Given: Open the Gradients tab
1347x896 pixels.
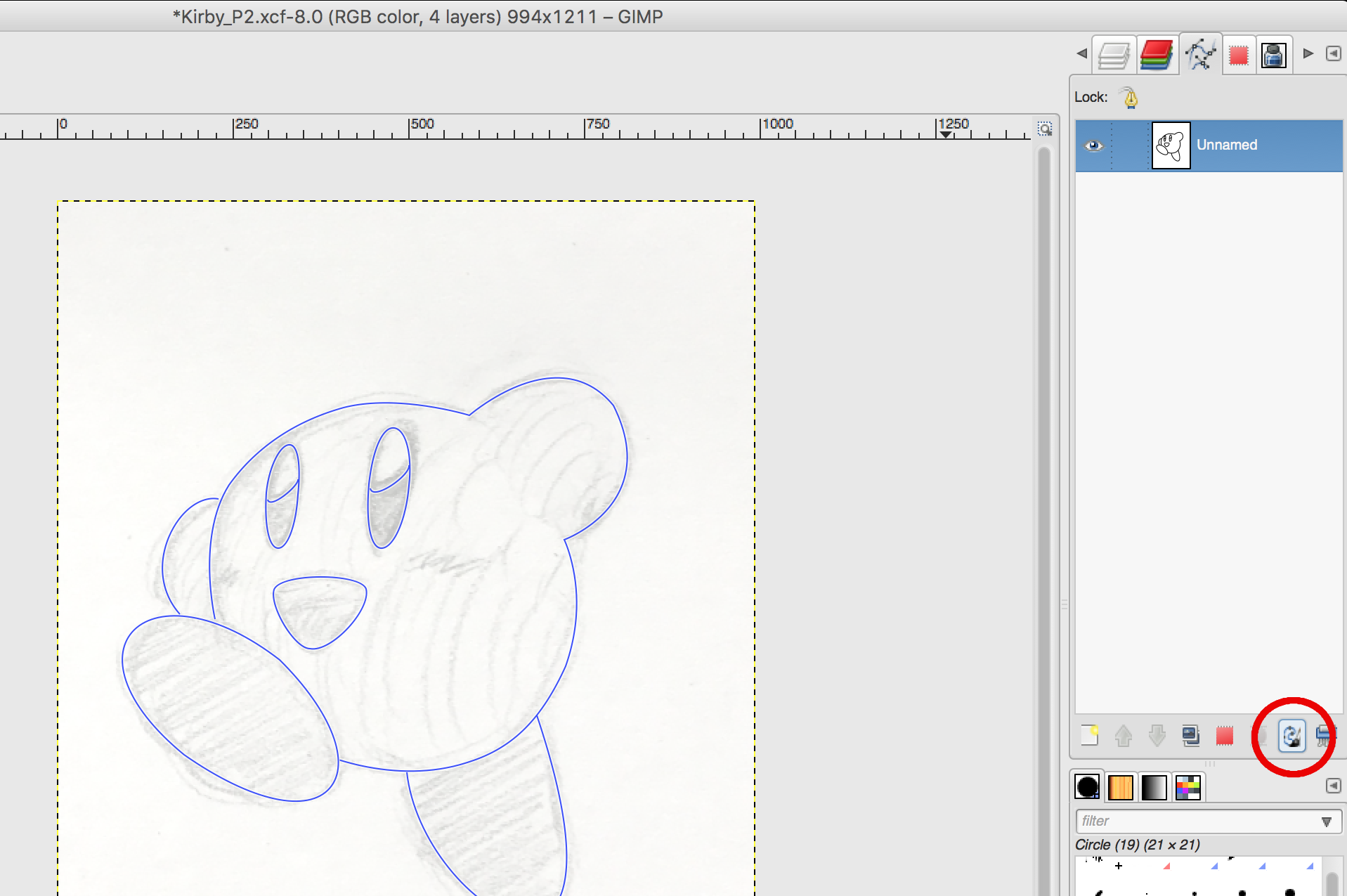Looking at the screenshot, I should pyautogui.click(x=1154, y=787).
